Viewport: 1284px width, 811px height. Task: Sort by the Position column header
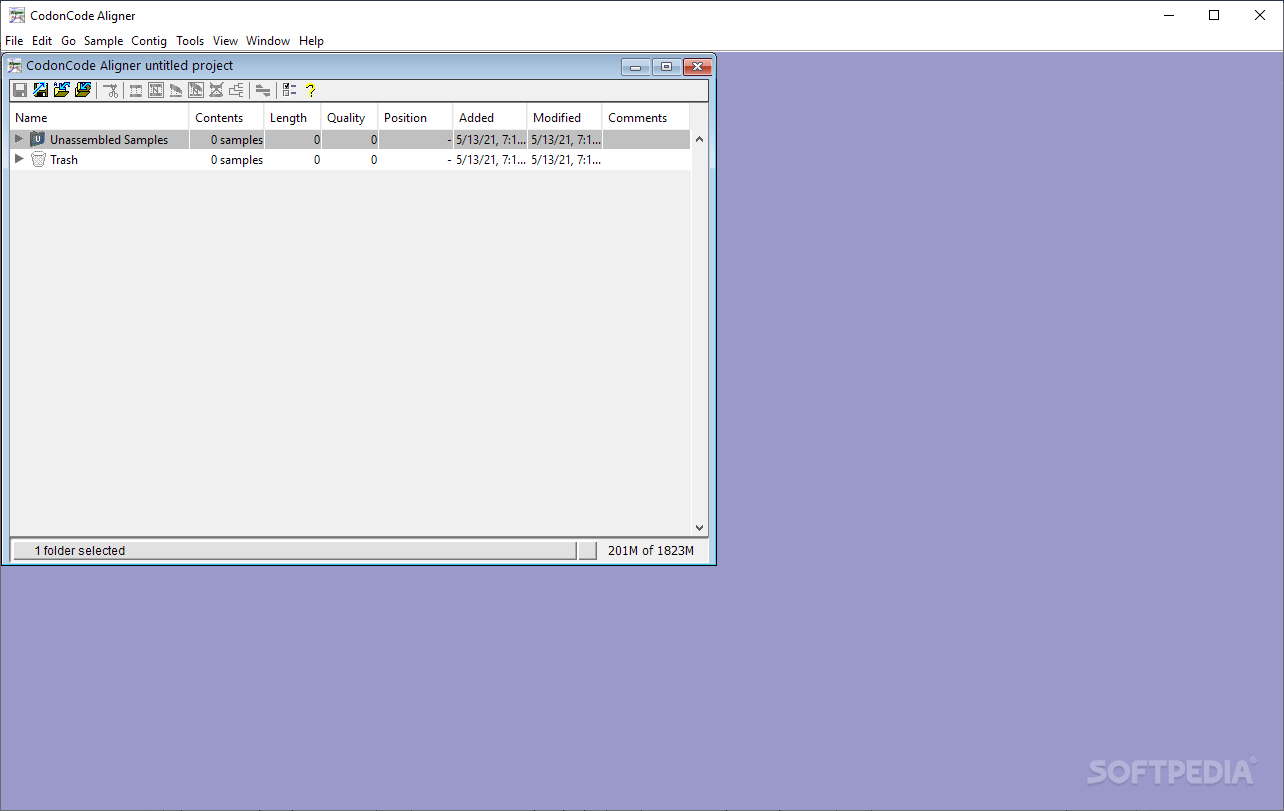[415, 117]
